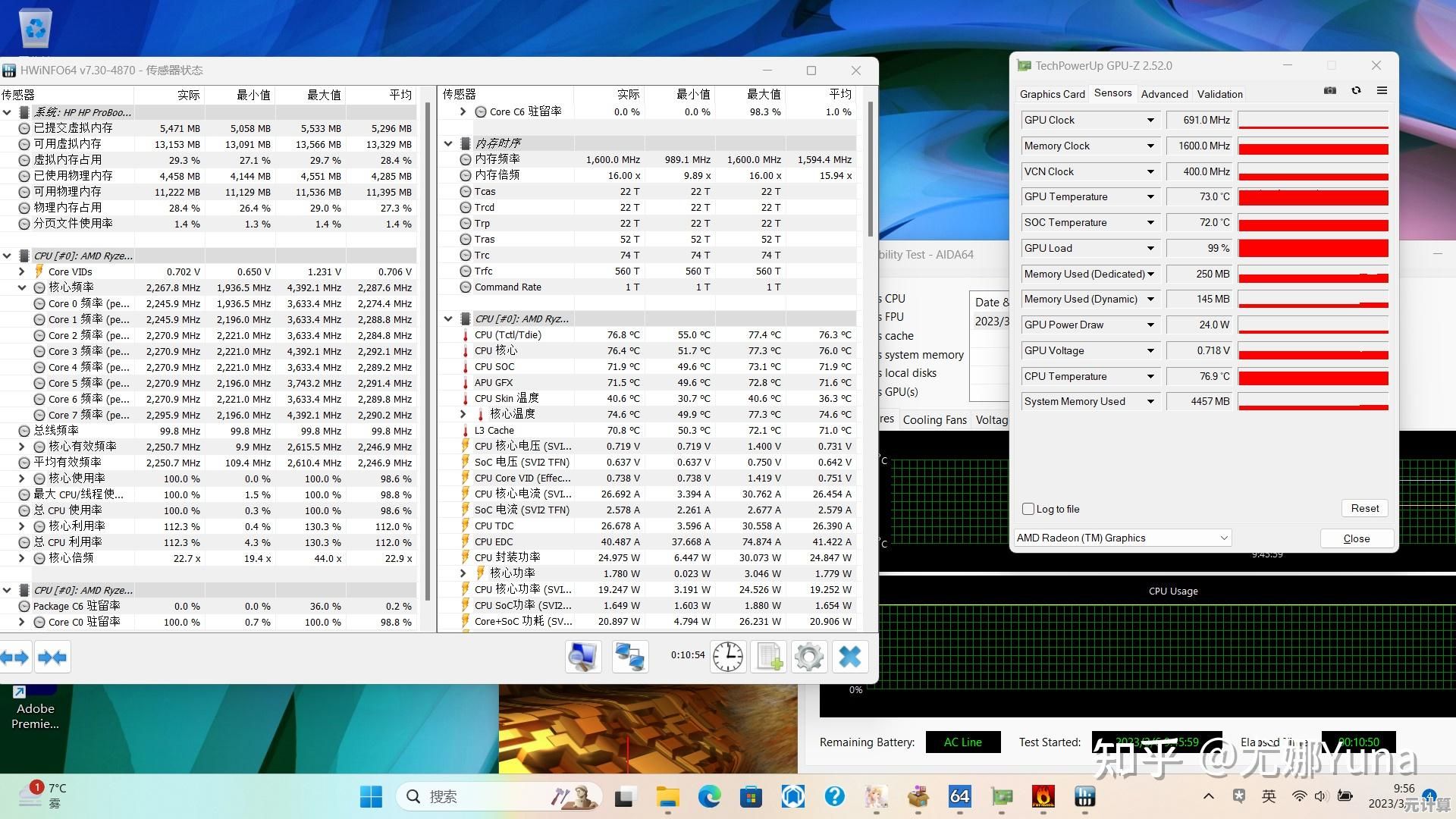
Task: Open AMD Radeon Graphics device selector
Action: (1123, 538)
